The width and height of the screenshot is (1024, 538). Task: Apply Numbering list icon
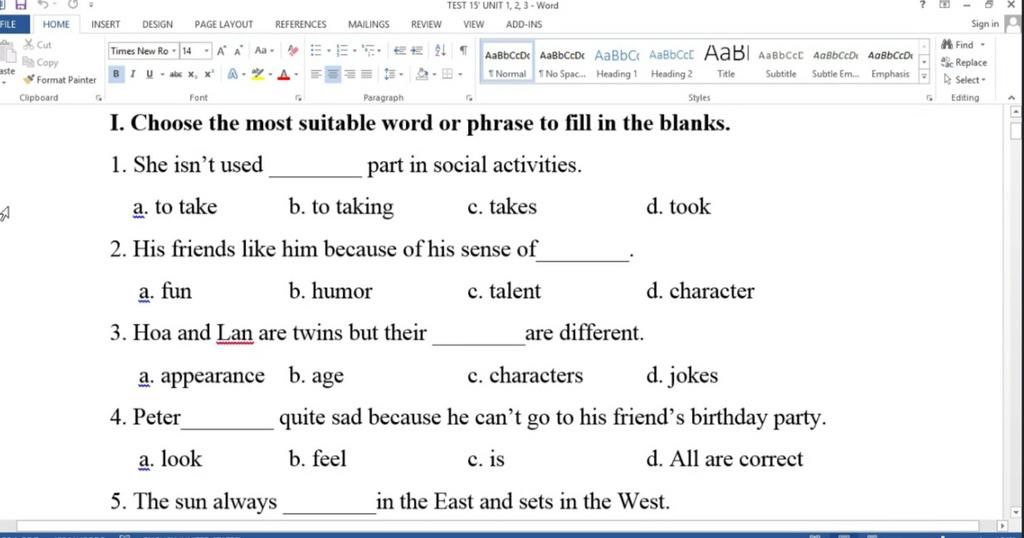342,50
